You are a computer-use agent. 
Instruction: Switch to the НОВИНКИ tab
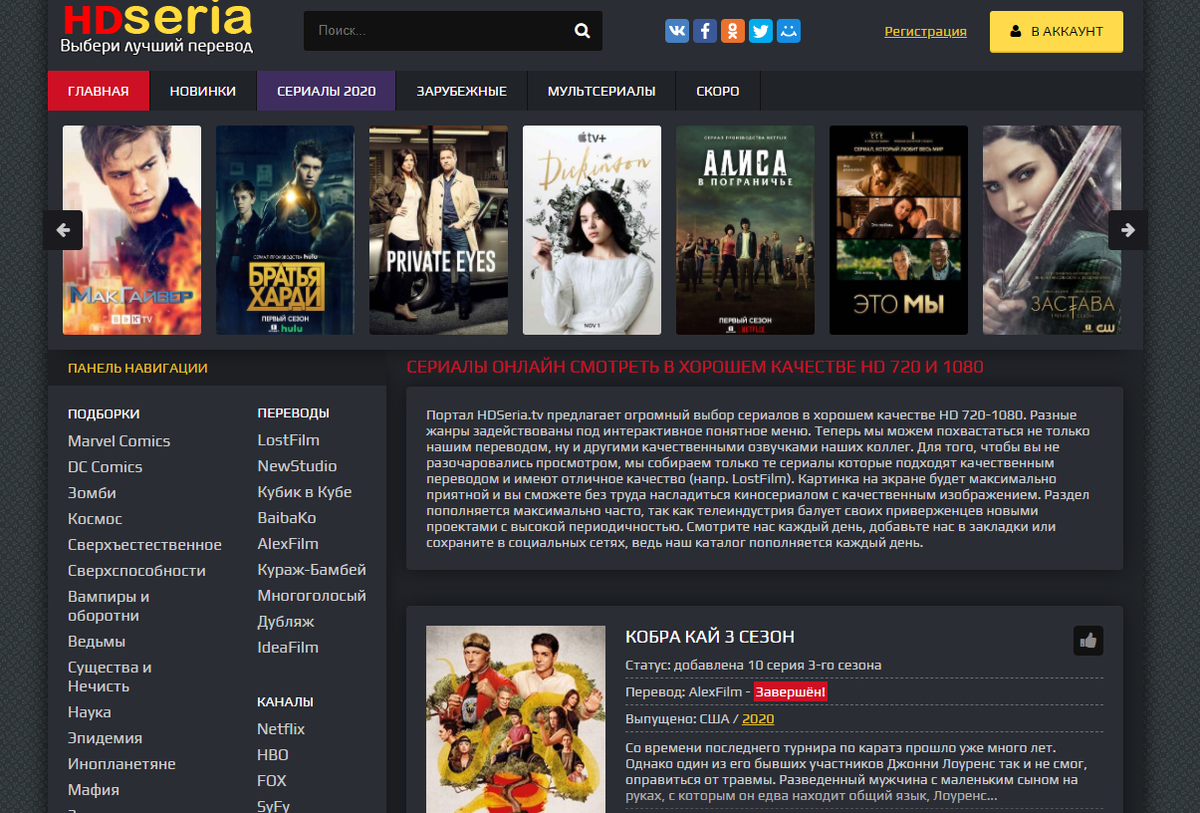click(x=205, y=90)
